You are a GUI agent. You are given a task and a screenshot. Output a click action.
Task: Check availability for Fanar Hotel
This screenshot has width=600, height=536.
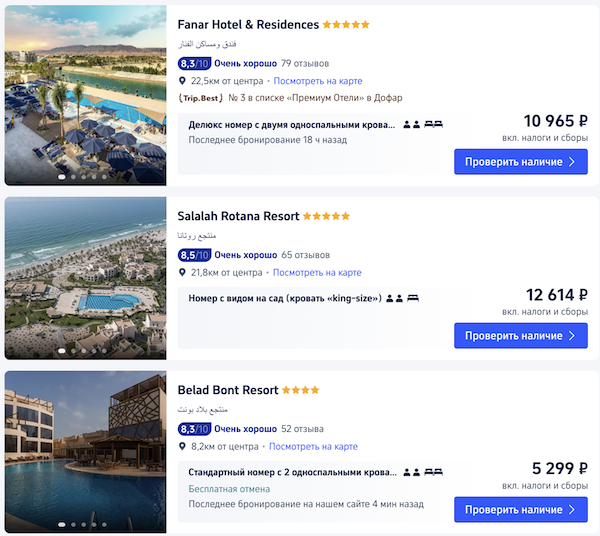click(520, 161)
